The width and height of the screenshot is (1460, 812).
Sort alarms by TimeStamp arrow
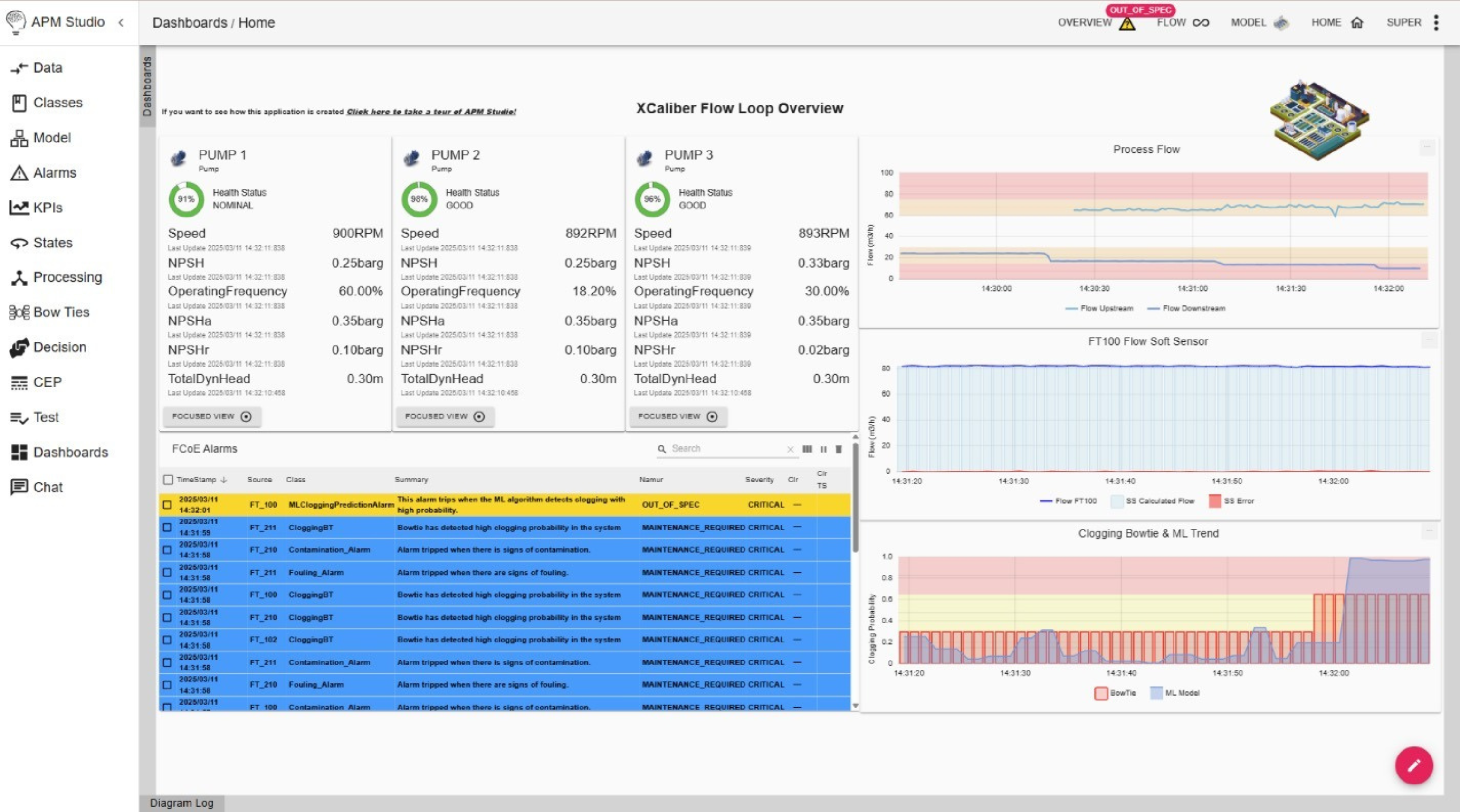224,480
